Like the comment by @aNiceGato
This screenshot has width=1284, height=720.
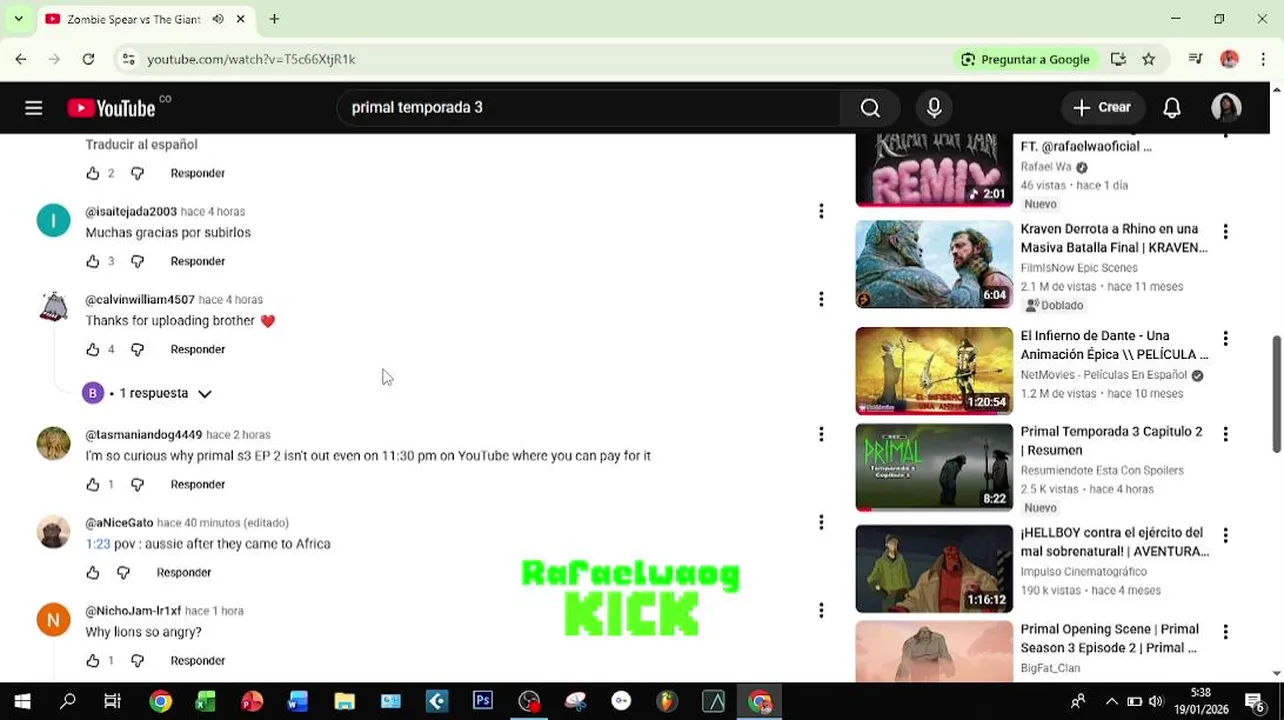click(x=93, y=572)
